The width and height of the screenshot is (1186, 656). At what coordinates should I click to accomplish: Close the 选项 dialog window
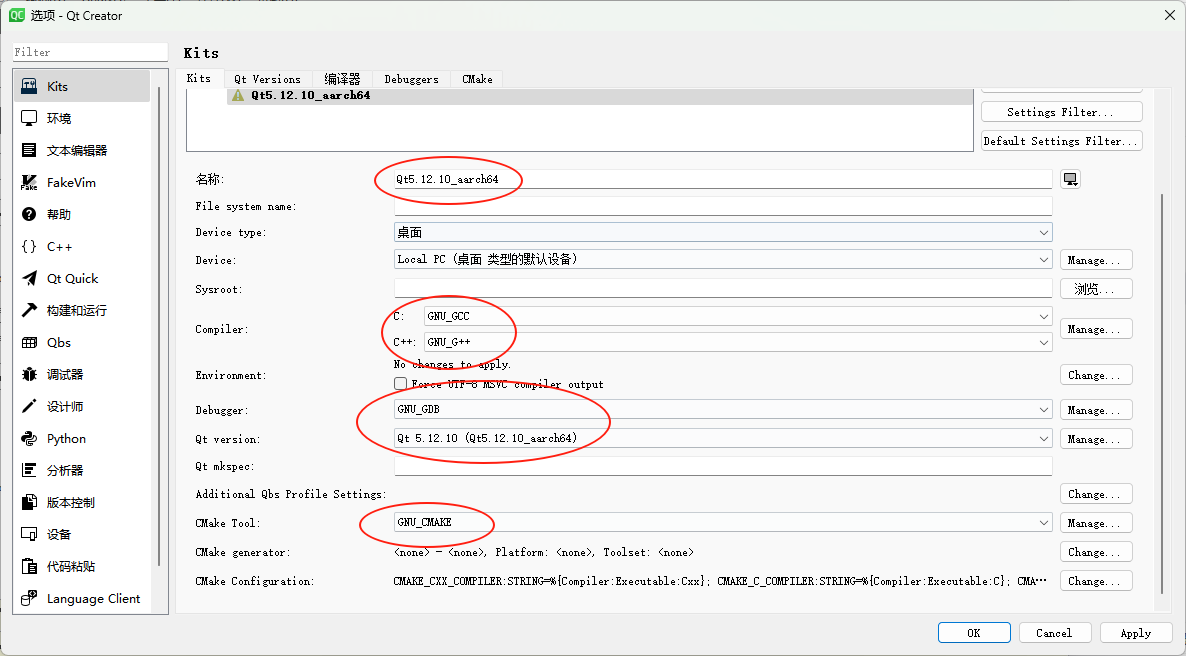pos(1169,15)
